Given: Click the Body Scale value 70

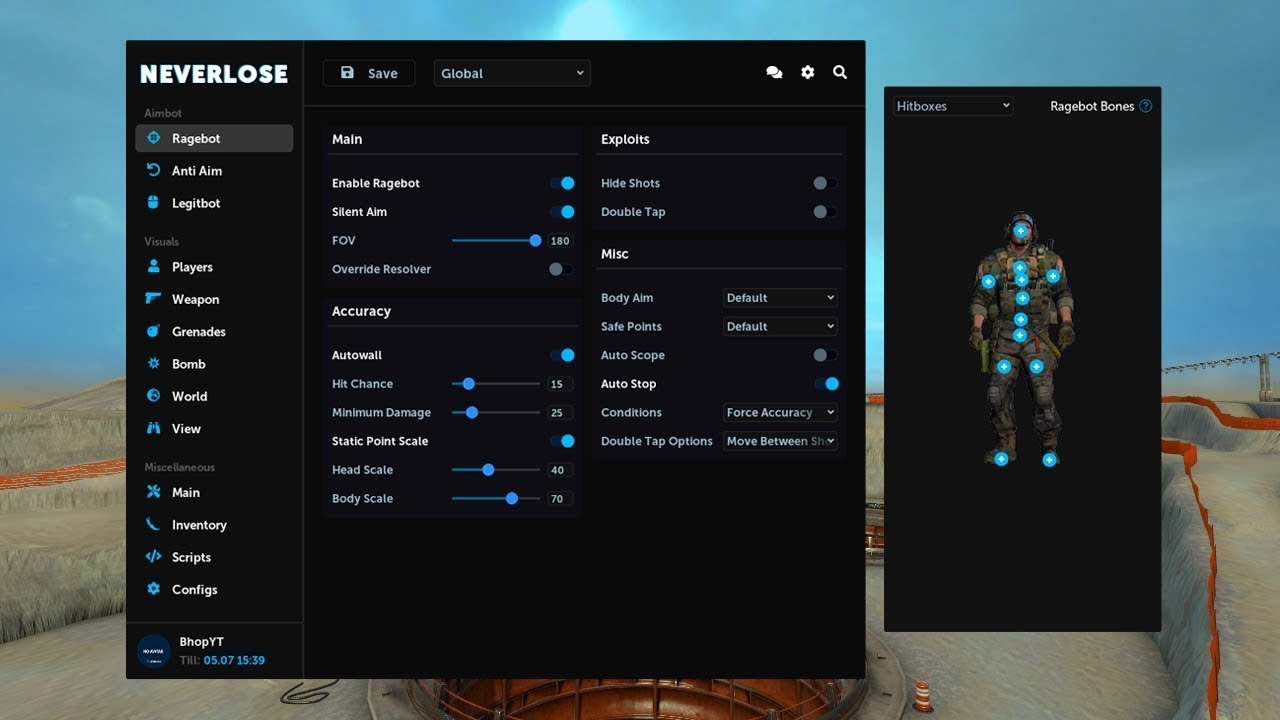Looking at the screenshot, I should click(x=560, y=499).
